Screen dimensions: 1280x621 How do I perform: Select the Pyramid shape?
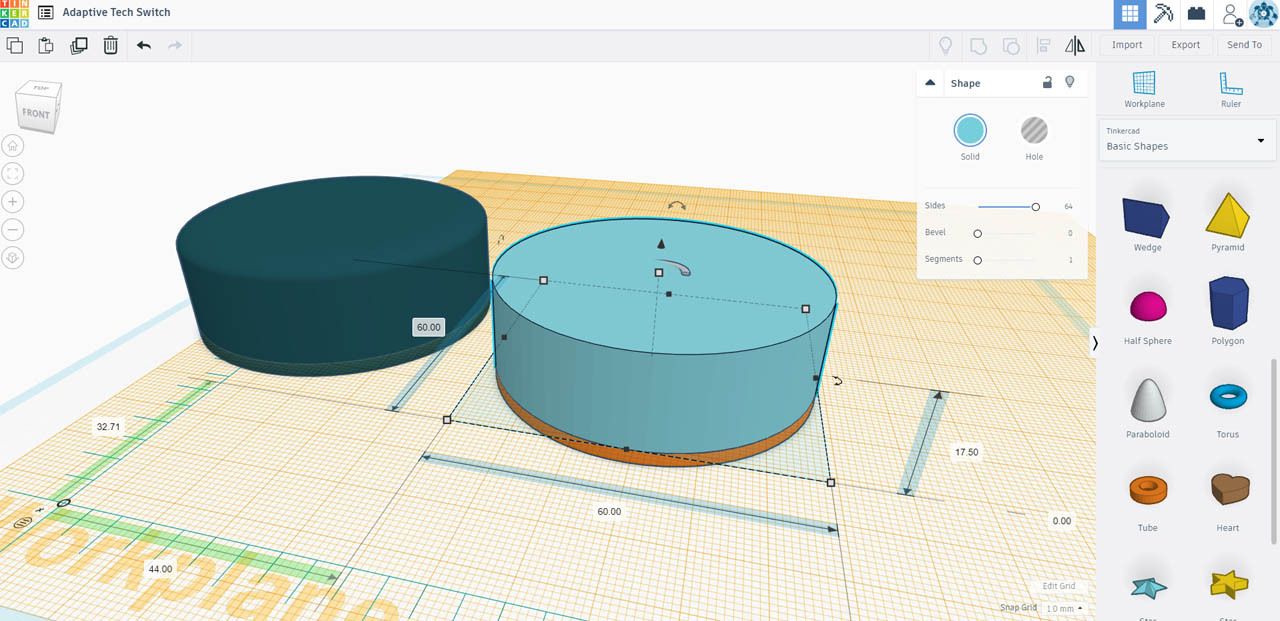pyautogui.click(x=1228, y=215)
